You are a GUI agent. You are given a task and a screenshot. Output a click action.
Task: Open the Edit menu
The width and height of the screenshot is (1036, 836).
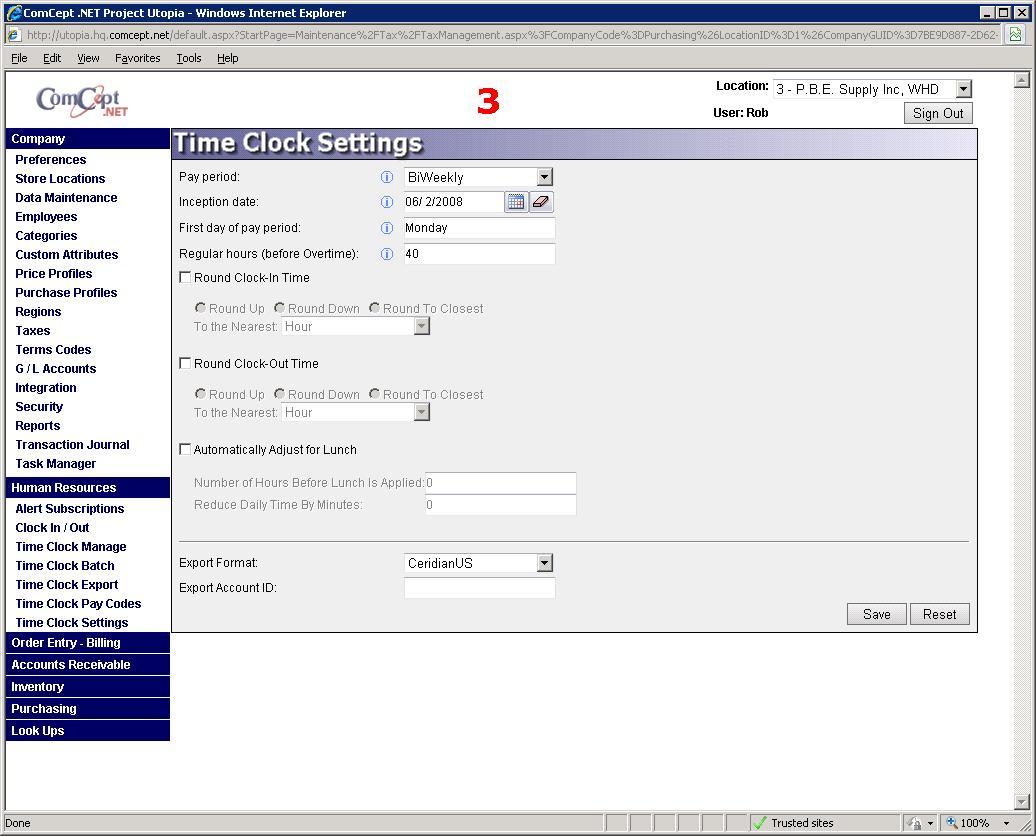52,58
